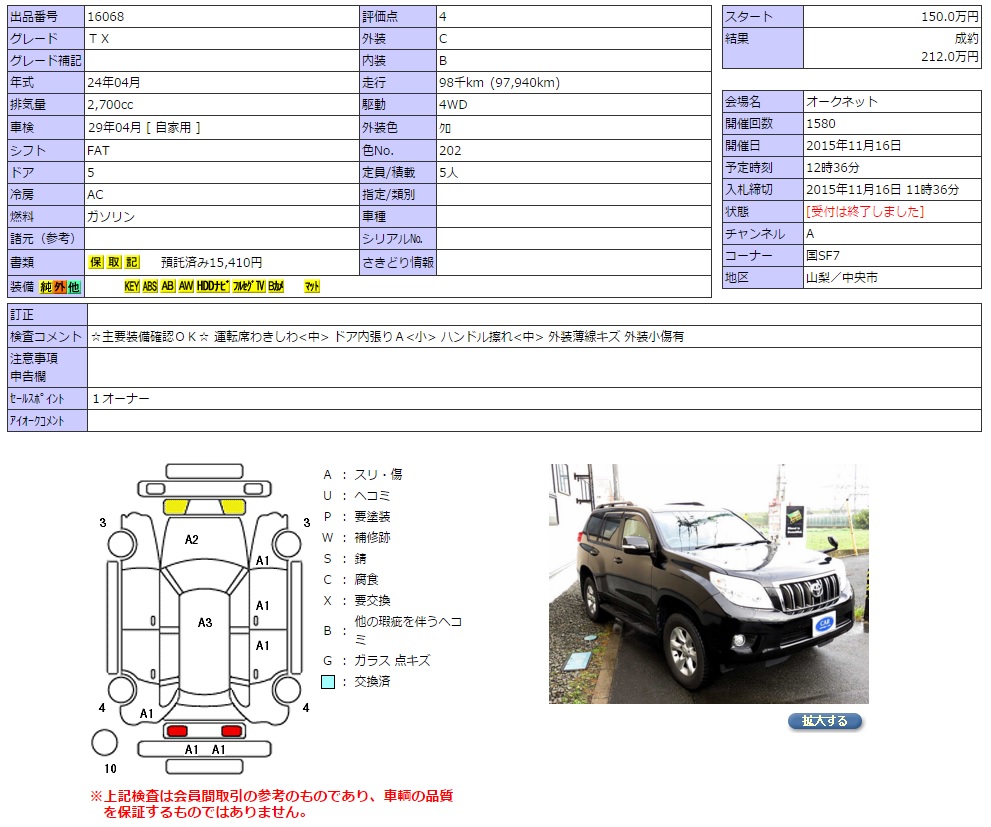Image resolution: width=991 pixels, height=827 pixels.
Task: Click the 保 document badge
Action: [96, 262]
